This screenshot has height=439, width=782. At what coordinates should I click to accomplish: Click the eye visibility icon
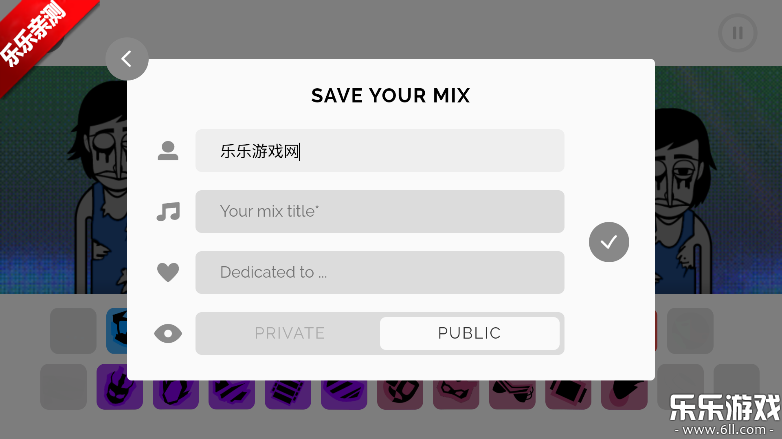click(168, 334)
